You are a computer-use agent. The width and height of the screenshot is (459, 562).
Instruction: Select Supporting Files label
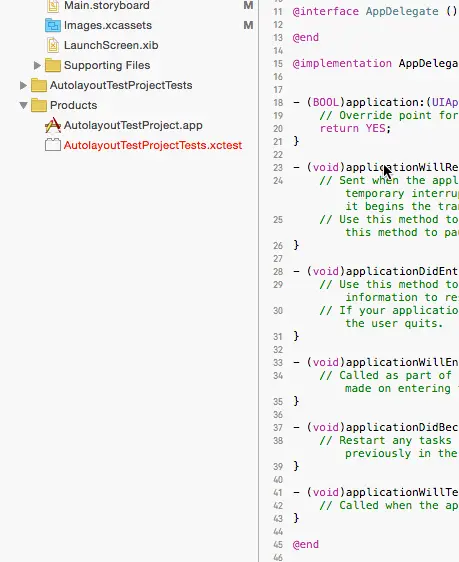pyautogui.click(x=107, y=65)
